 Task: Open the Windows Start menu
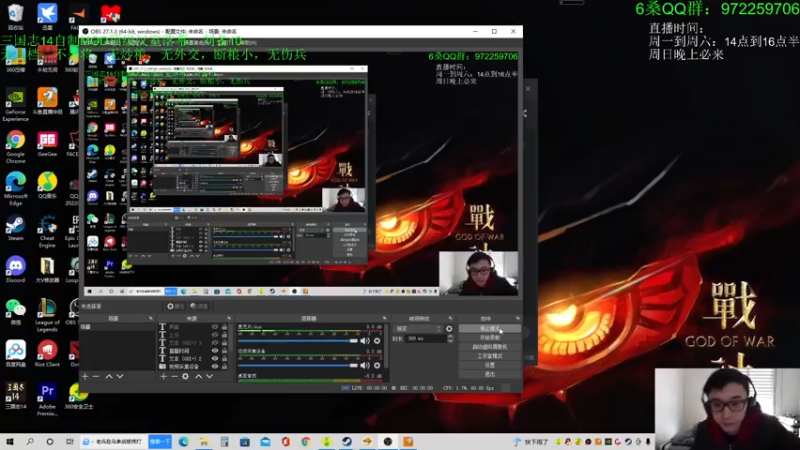10,441
